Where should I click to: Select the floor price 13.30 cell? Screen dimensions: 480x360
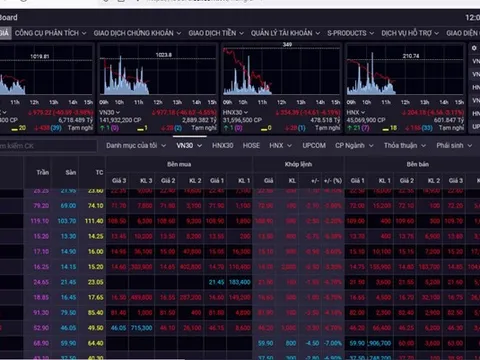coord(68,236)
